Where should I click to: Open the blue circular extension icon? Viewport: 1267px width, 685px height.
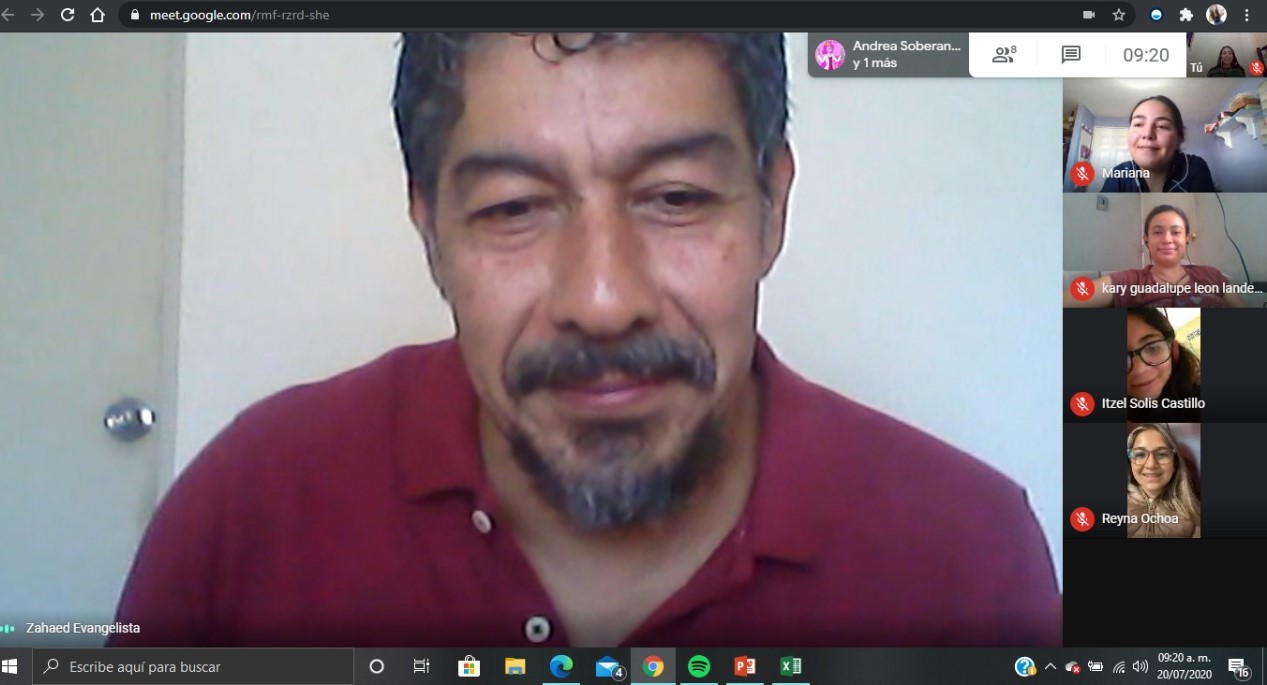coord(1157,15)
